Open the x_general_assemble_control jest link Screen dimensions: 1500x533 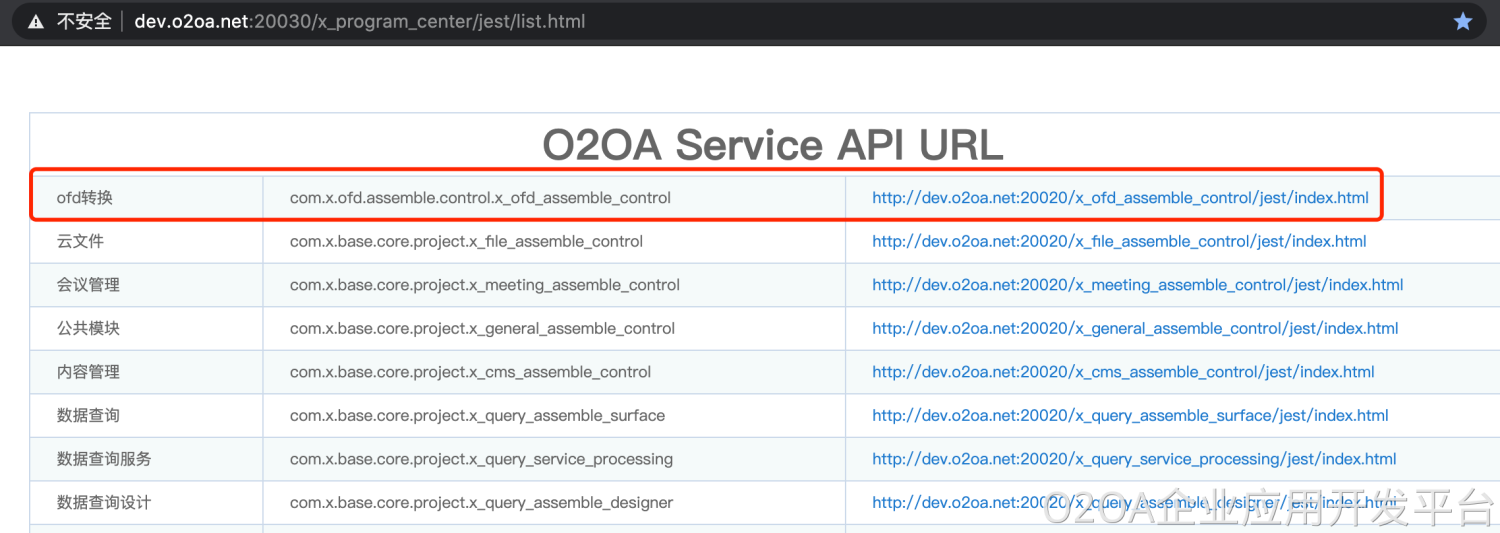[1135, 329]
